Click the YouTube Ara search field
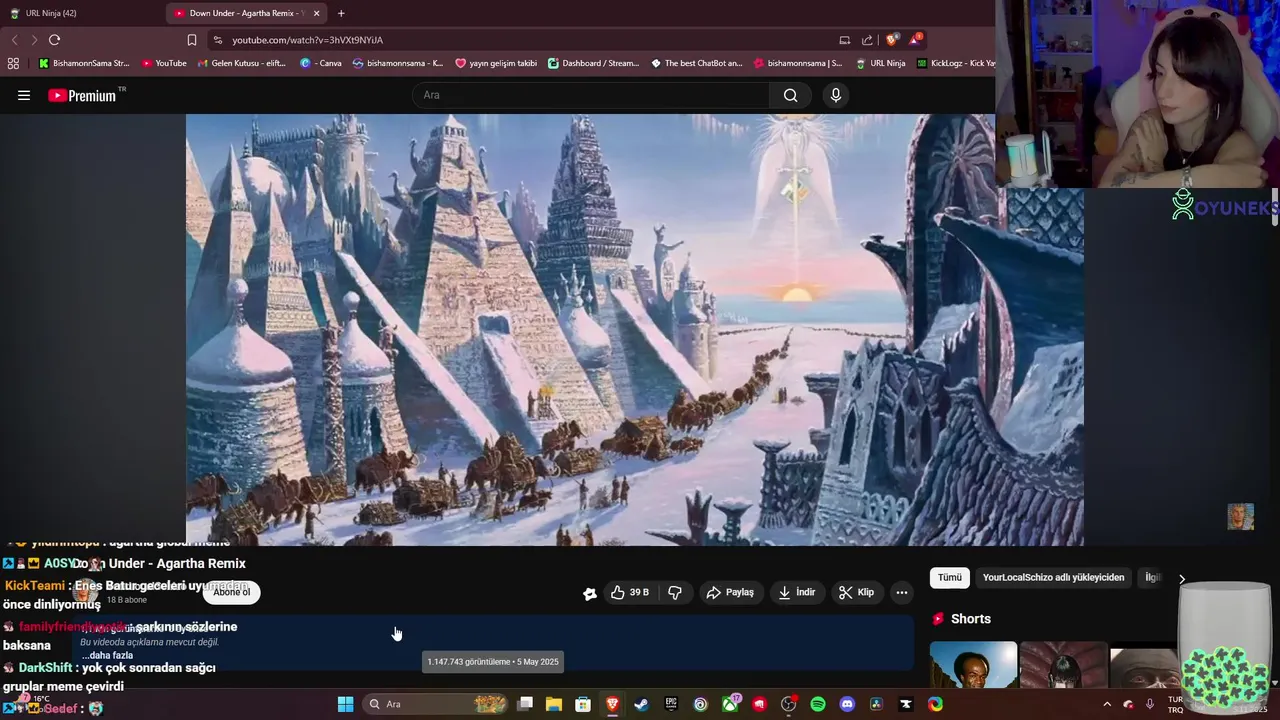 [x=590, y=95]
